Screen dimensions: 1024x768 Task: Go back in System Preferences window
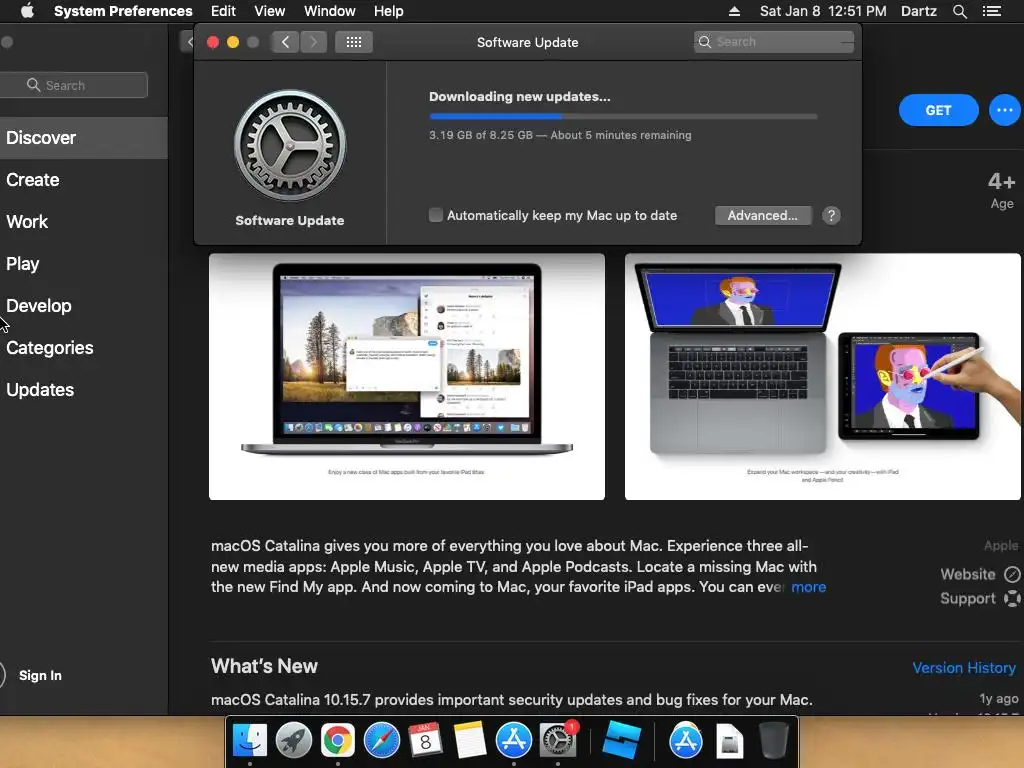click(285, 42)
